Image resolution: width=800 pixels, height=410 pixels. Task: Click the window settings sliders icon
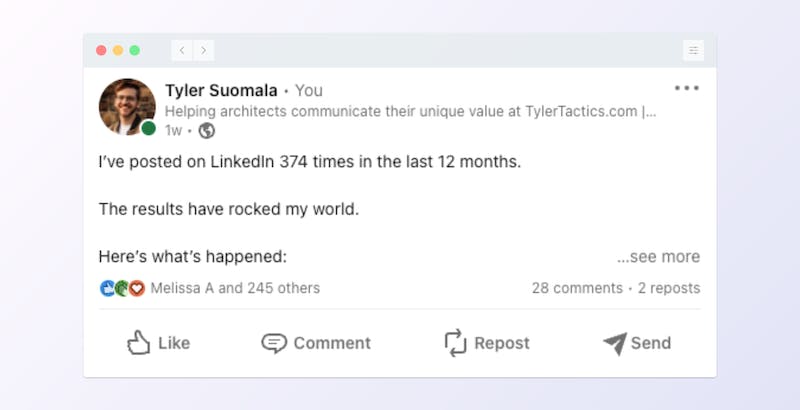[693, 50]
